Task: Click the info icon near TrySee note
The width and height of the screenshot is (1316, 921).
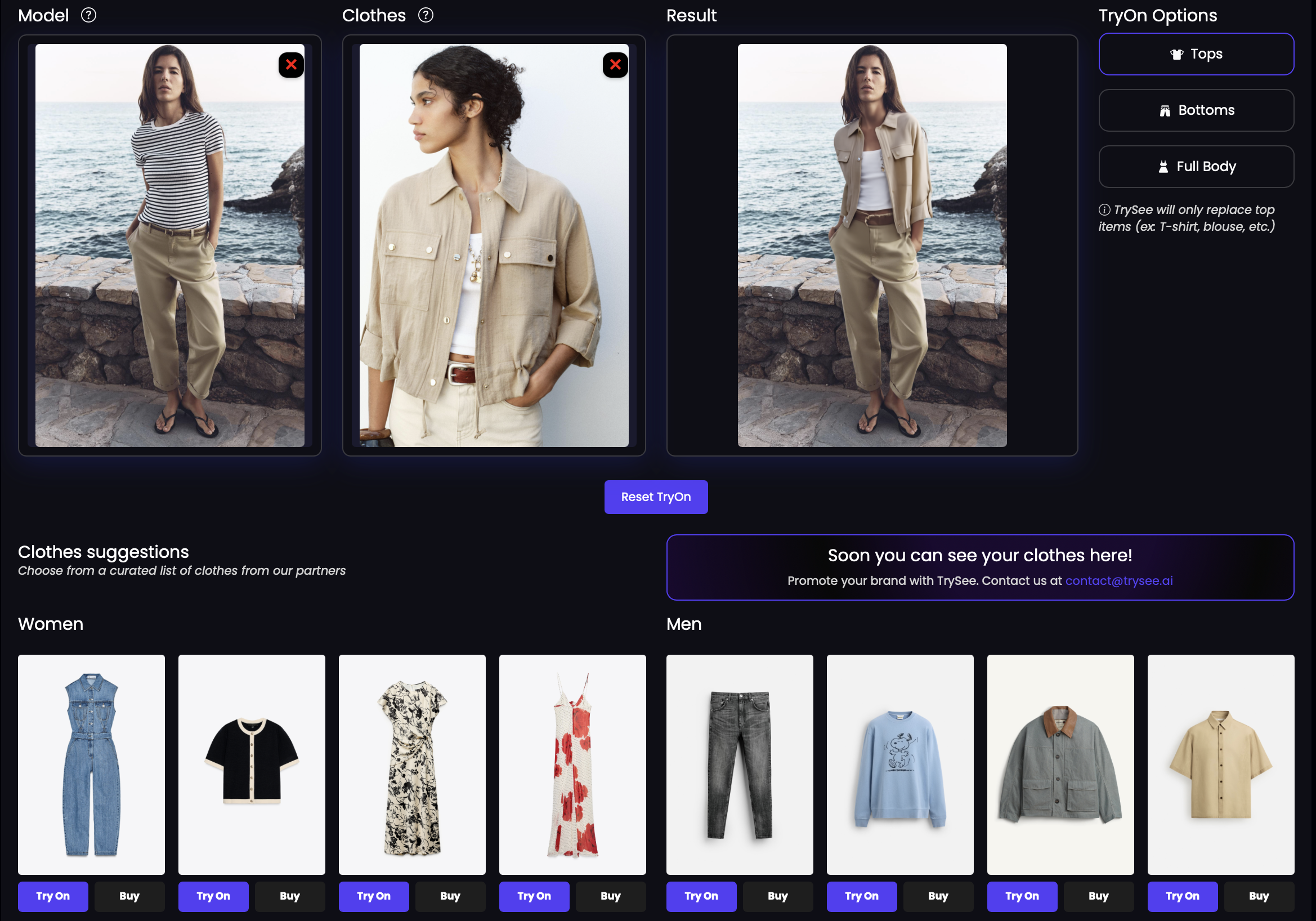Action: [1104, 210]
